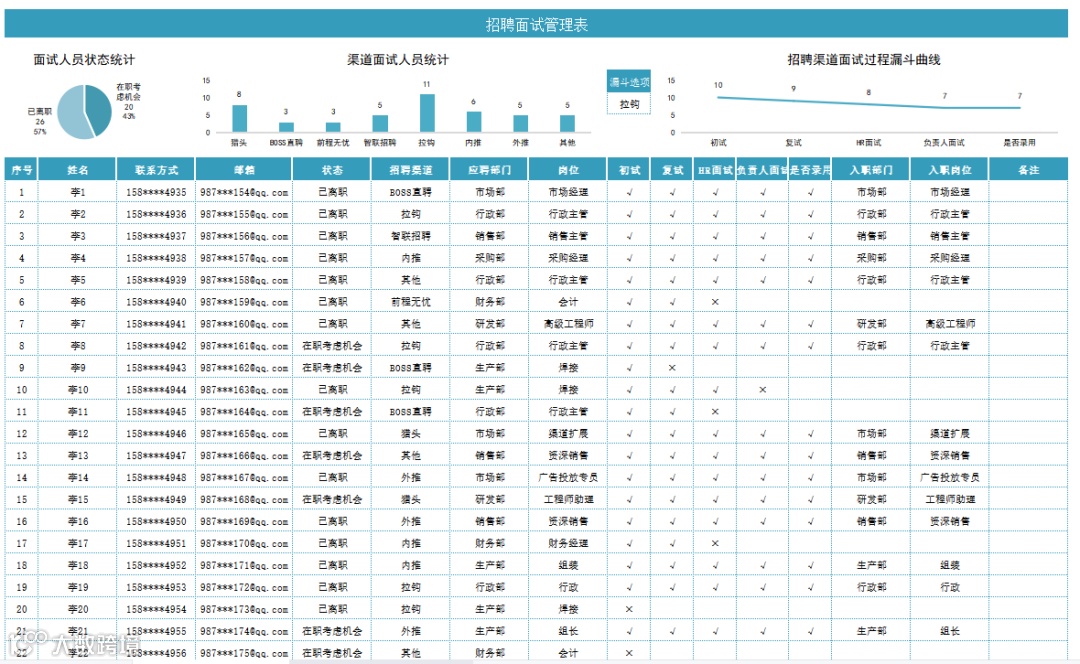Screen dimensions: 1080x664
Task: Click the 渠道面试人员统计 chart title
Action: (x=397, y=60)
